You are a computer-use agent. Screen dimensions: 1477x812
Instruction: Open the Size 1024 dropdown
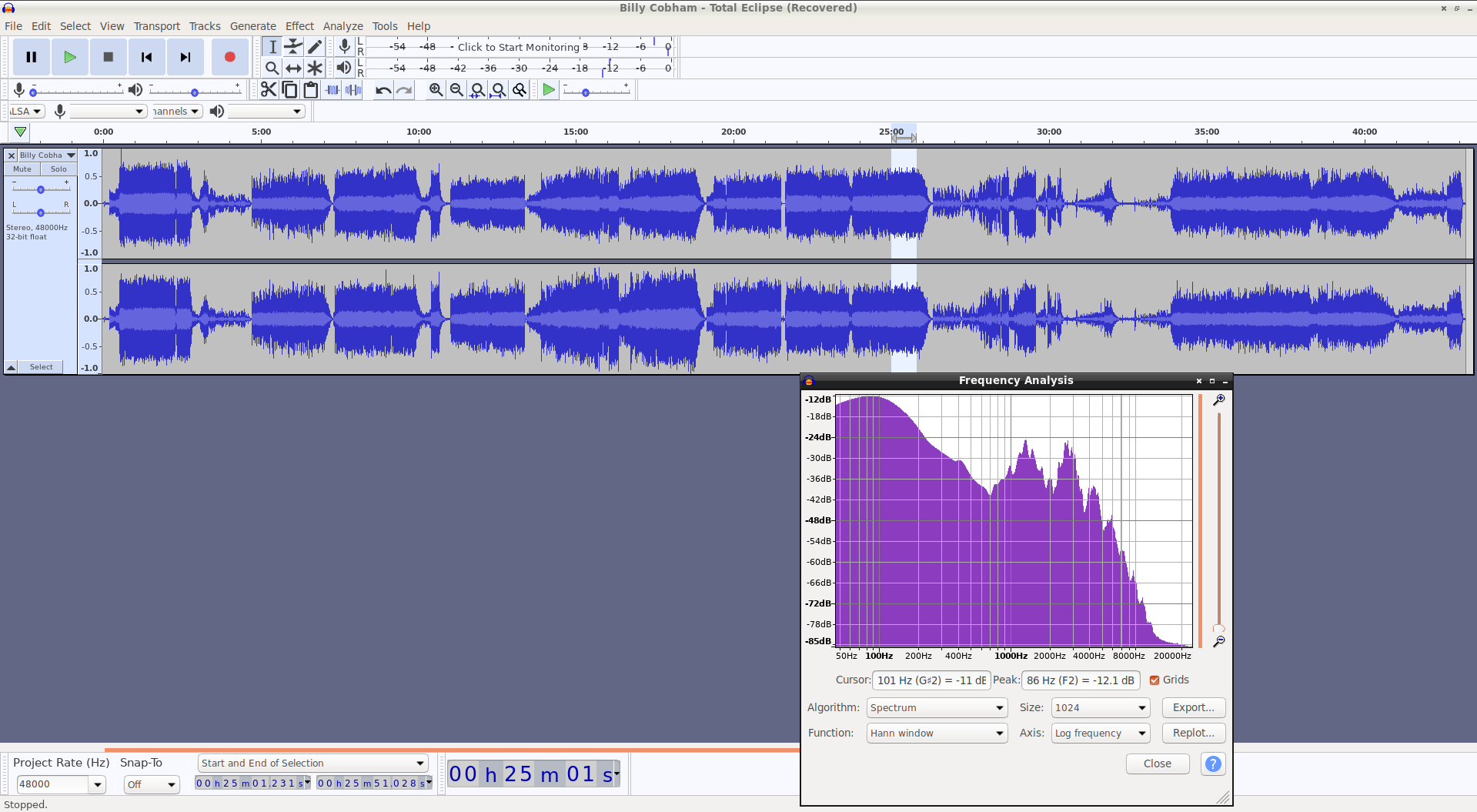click(1101, 707)
